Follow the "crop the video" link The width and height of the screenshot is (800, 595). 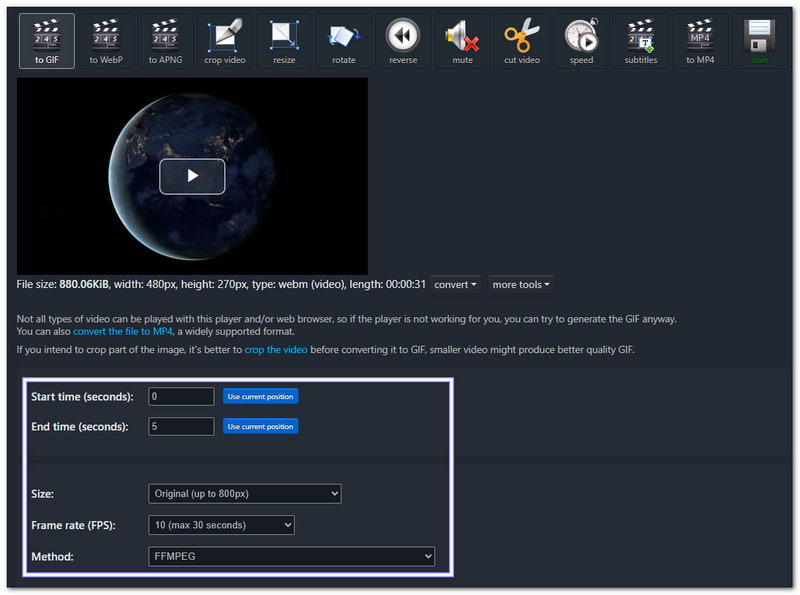pyautogui.click(x=276, y=349)
